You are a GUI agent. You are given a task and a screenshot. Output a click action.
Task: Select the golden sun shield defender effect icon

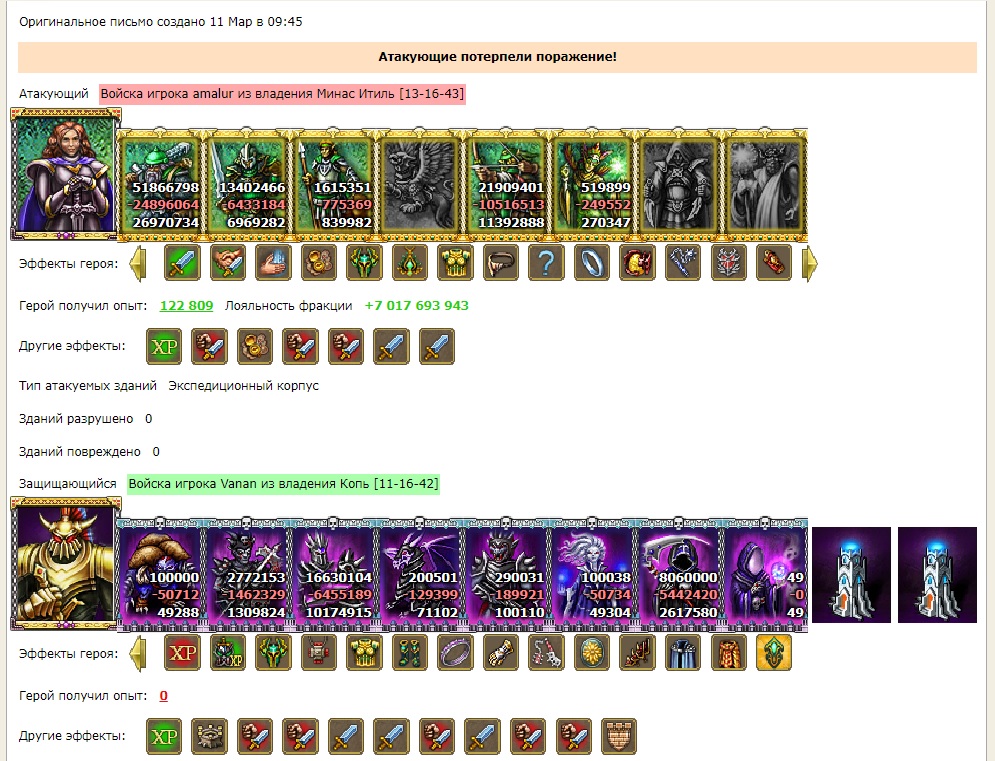[x=591, y=652]
